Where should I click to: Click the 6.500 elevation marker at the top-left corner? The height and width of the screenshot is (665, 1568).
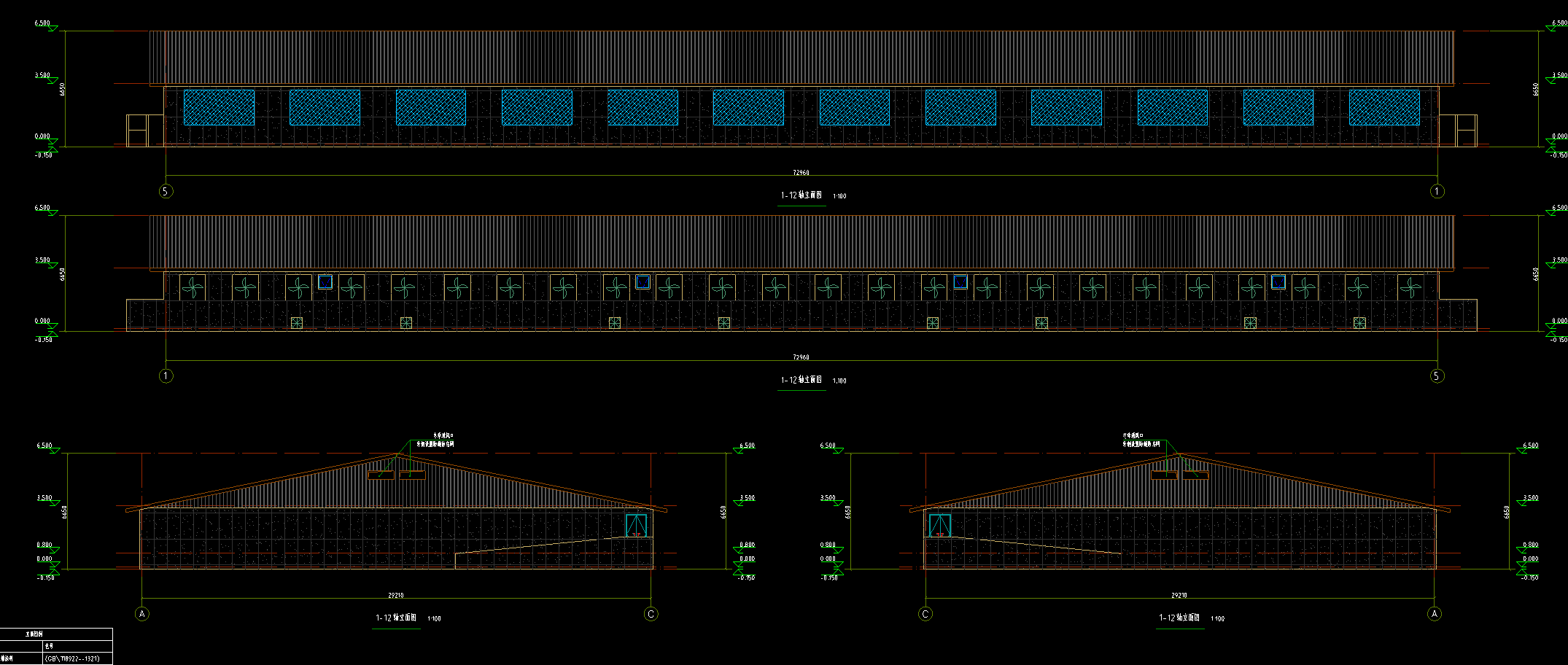pyautogui.click(x=42, y=23)
